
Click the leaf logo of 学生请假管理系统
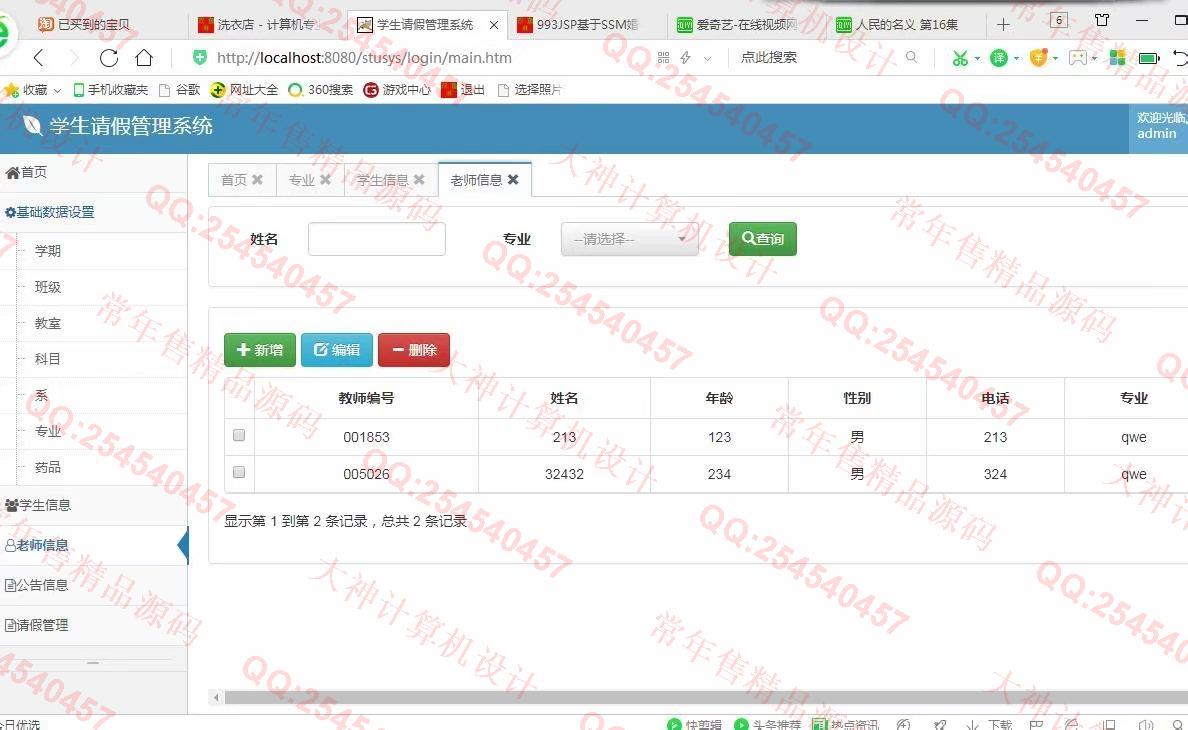coord(32,125)
